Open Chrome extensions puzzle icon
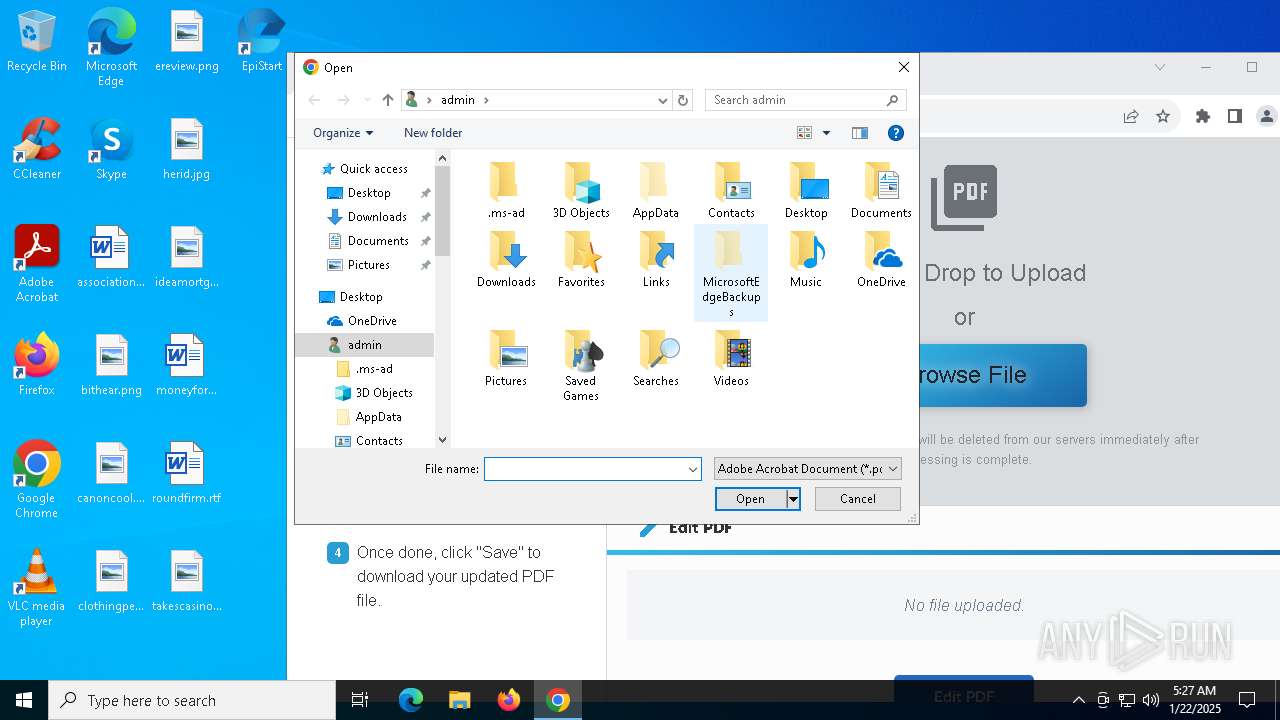This screenshot has height=720, width=1280. (x=1203, y=116)
